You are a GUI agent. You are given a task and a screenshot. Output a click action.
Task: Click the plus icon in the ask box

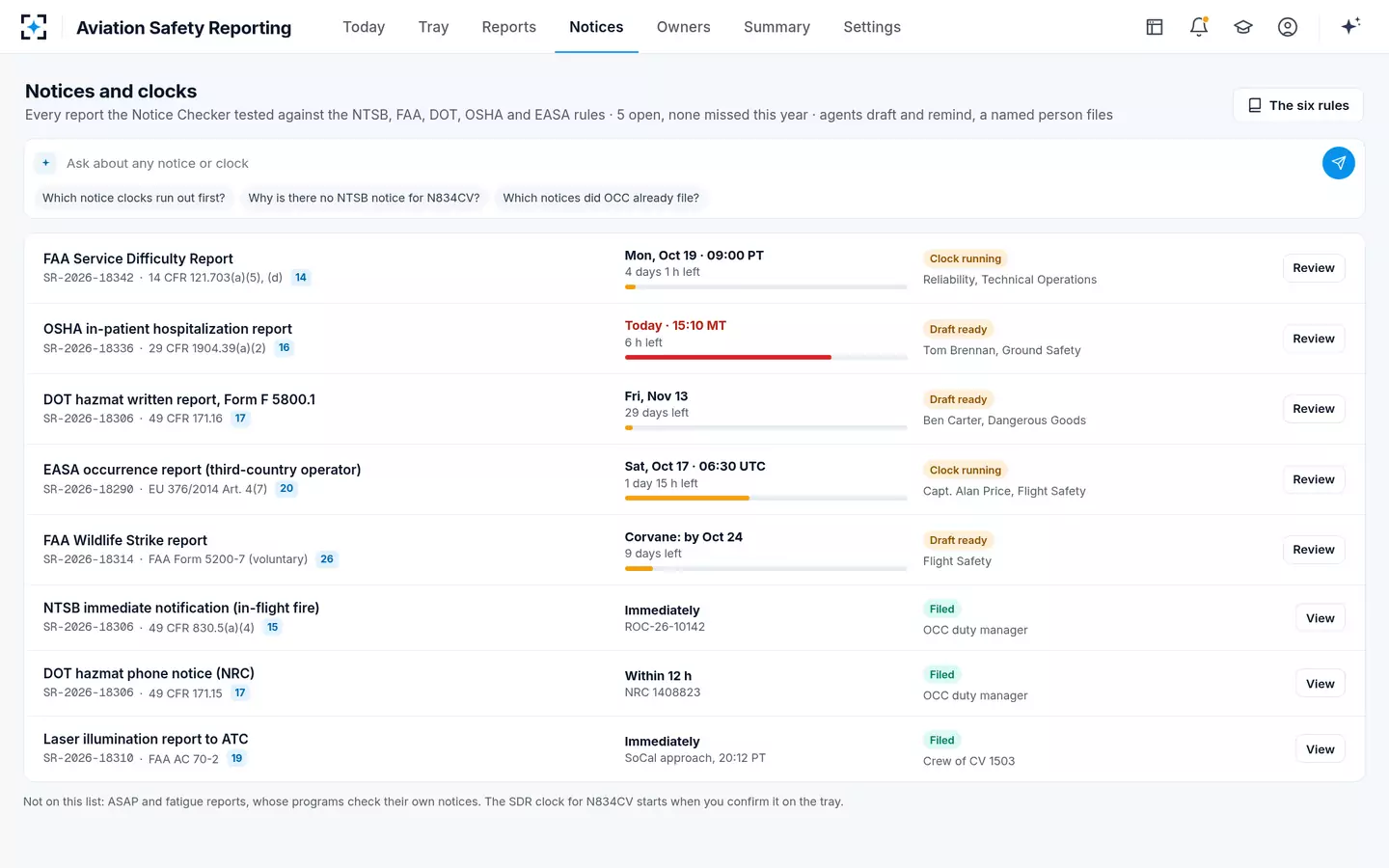coord(45,163)
